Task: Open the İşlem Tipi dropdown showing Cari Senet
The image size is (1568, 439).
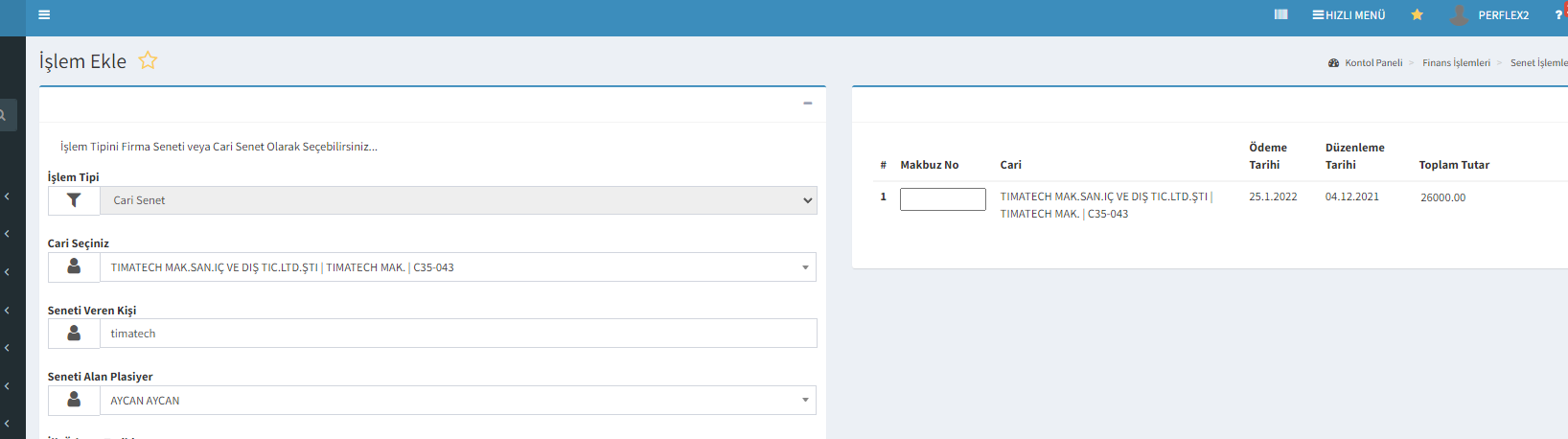Action: tap(458, 200)
